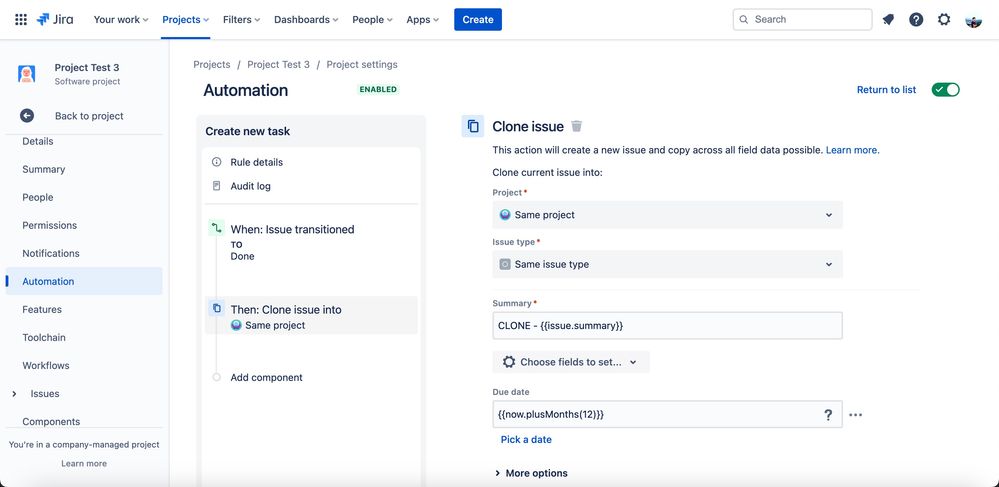Toggle the rule enabled switch
This screenshot has height=487, width=999.
[x=945, y=90]
